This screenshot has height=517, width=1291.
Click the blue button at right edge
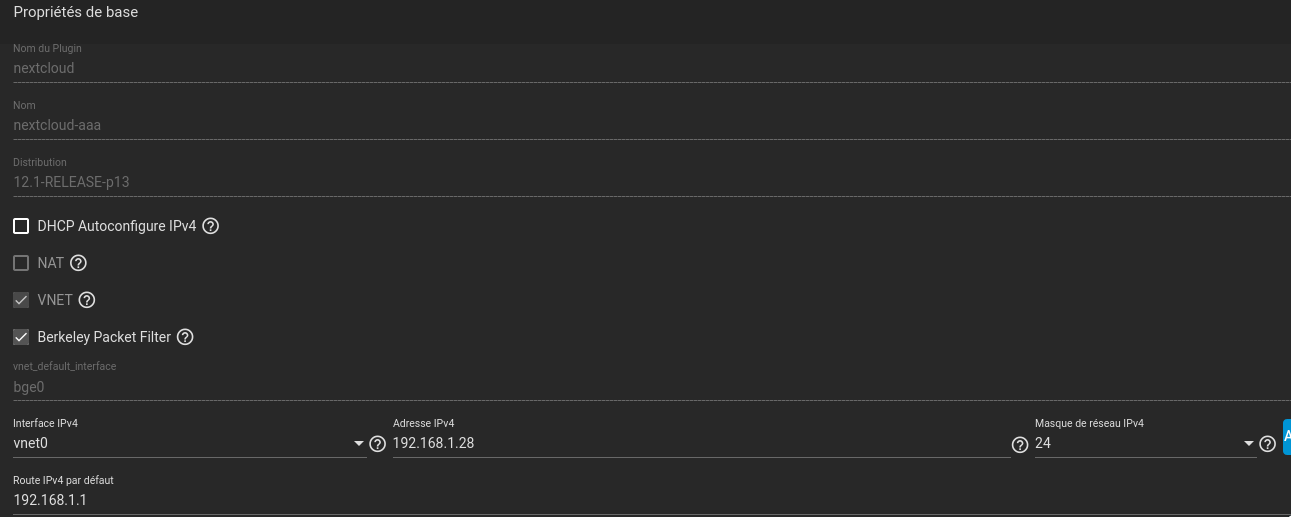pyautogui.click(x=1286, y=437)
